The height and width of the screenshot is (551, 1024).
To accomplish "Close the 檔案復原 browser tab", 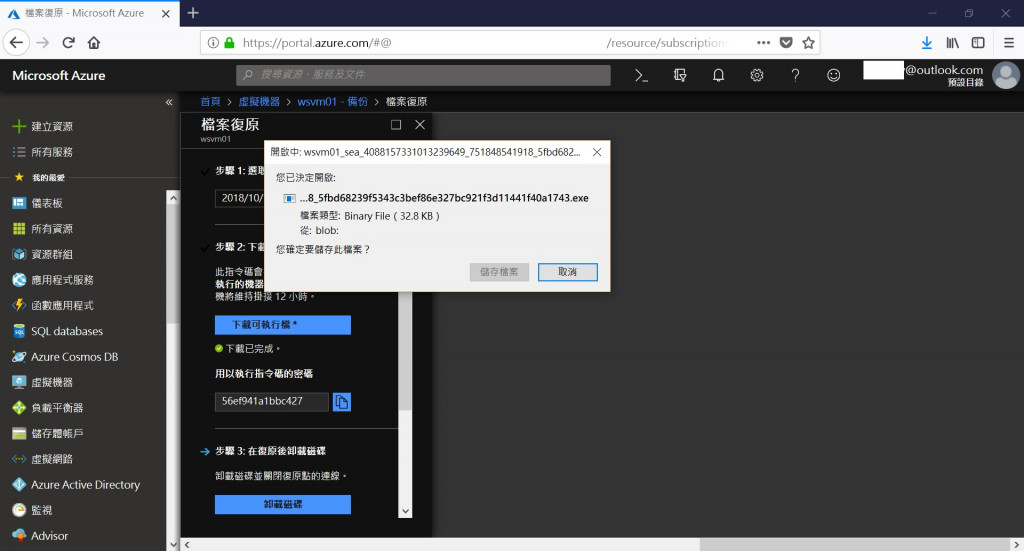I will click(x=166, y=14).
